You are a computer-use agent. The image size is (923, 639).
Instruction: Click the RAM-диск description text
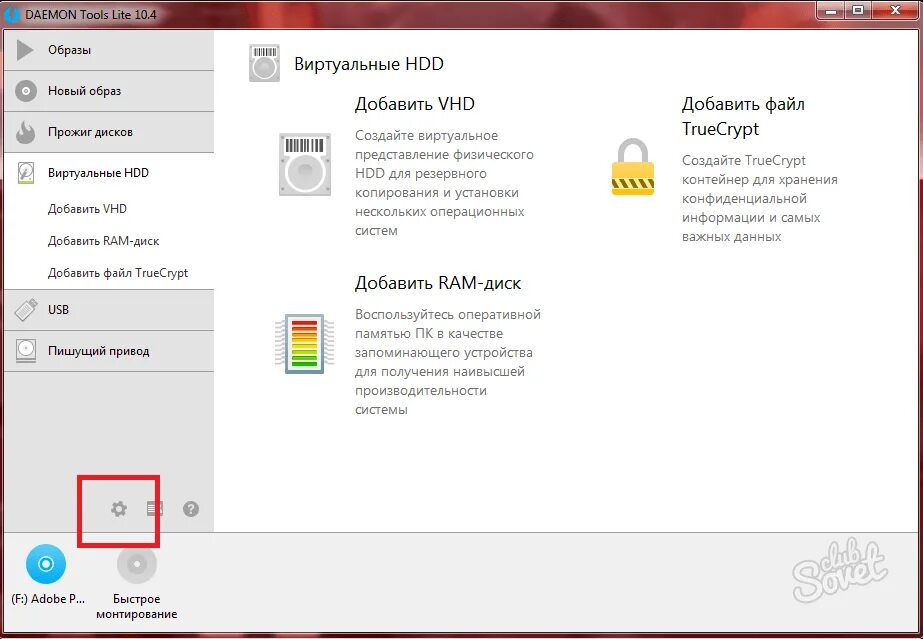tap(448, 362)
